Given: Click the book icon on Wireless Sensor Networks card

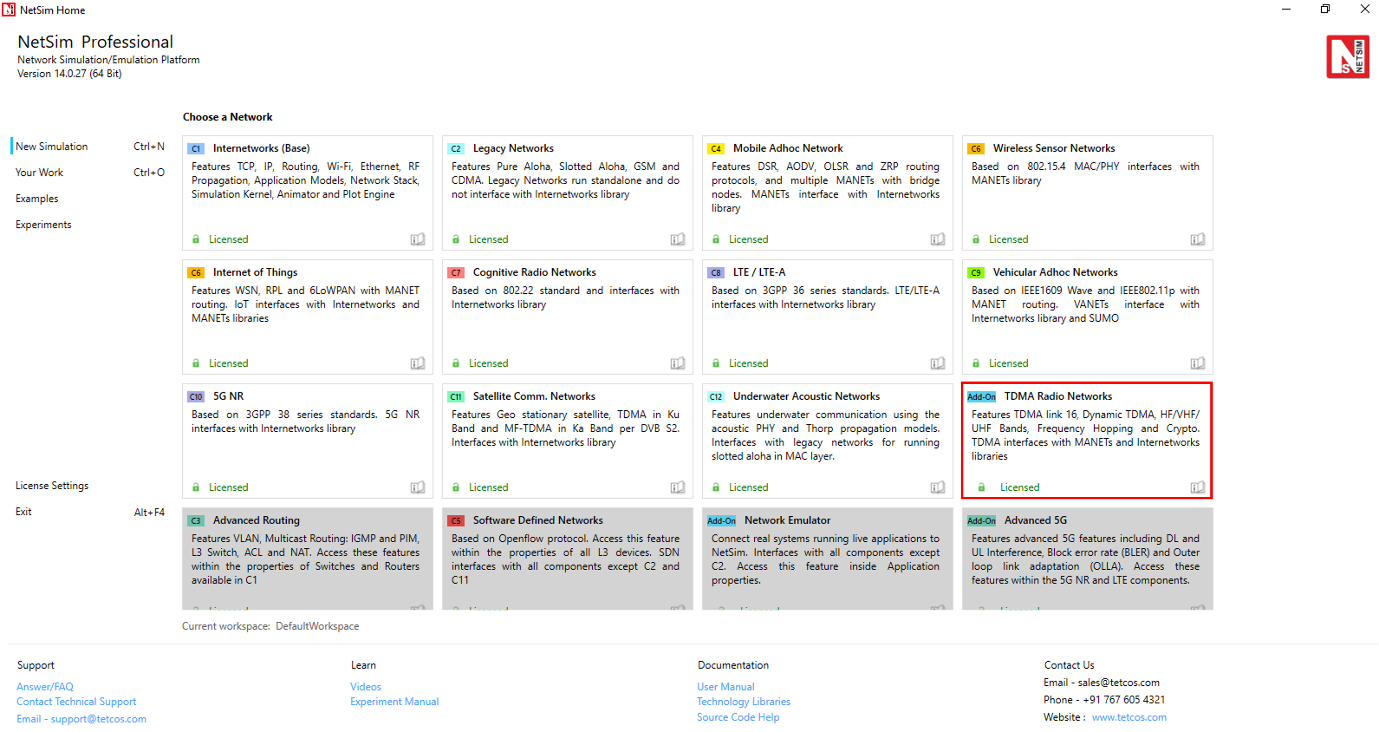Looking at the screenshot, I should coord(1198,239).
